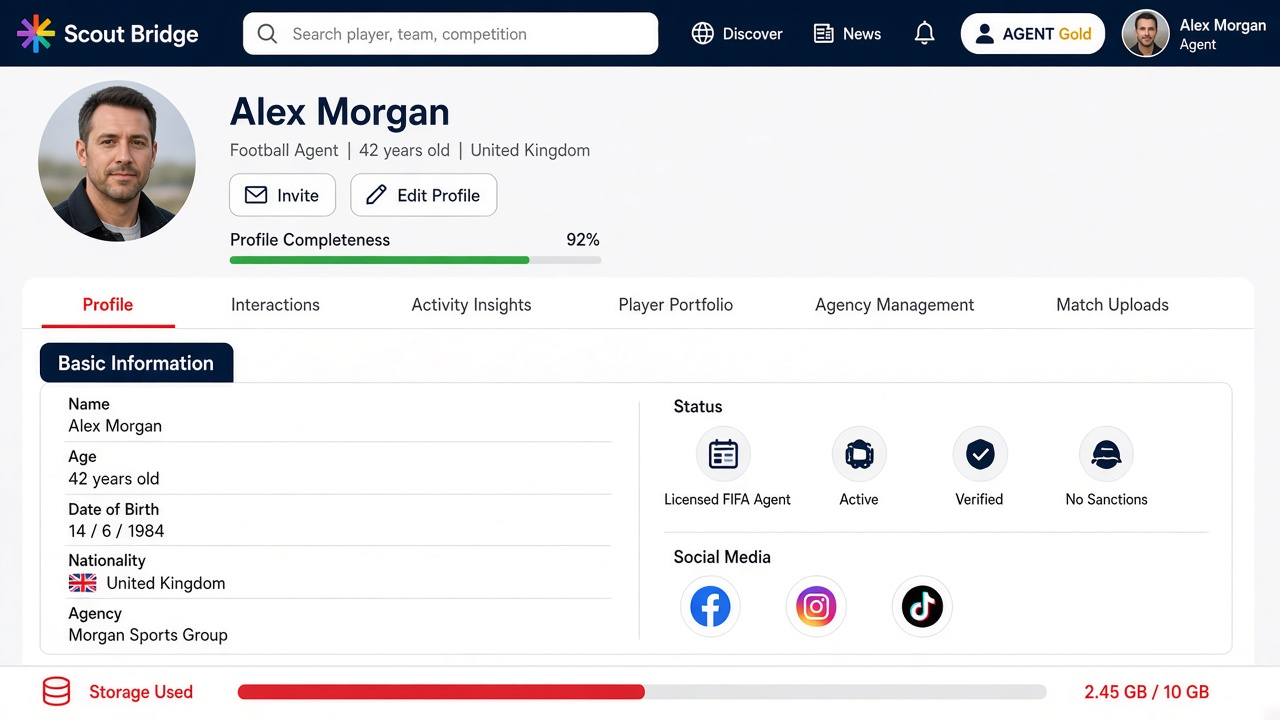The height and width of the screenshot is (720, 1280).
Task: Click the Scout Bridge star logo
Action: pos(36,34)
